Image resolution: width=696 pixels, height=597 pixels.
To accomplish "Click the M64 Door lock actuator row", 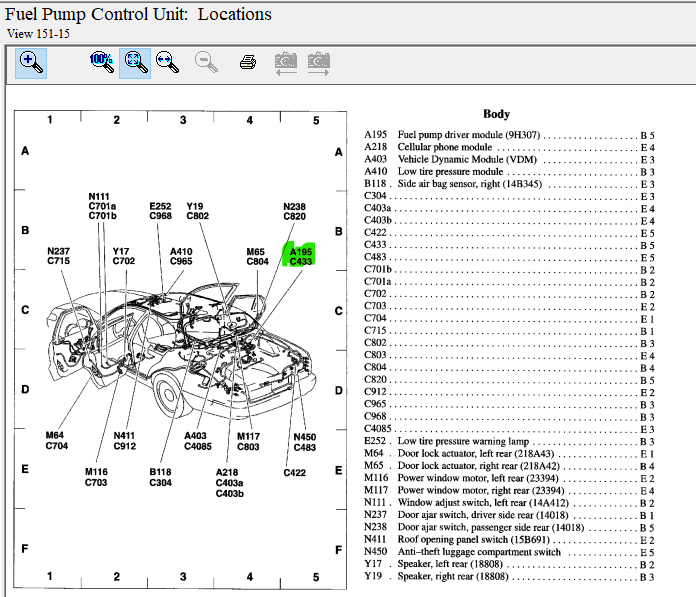I will (509, 454).
